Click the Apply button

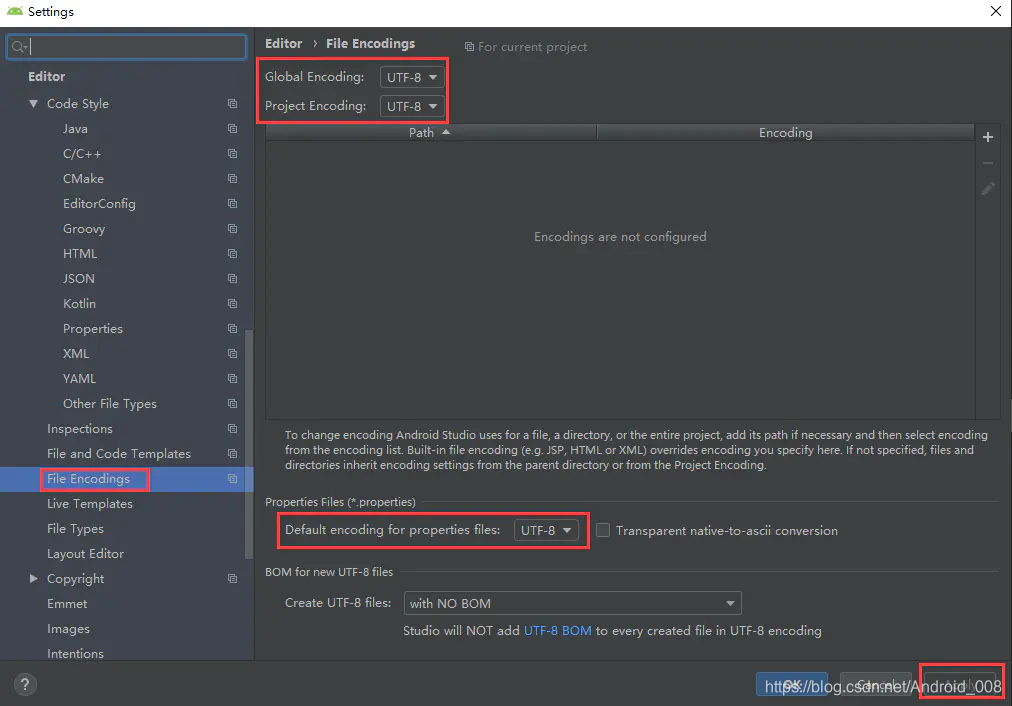click(x=960, y=684)
